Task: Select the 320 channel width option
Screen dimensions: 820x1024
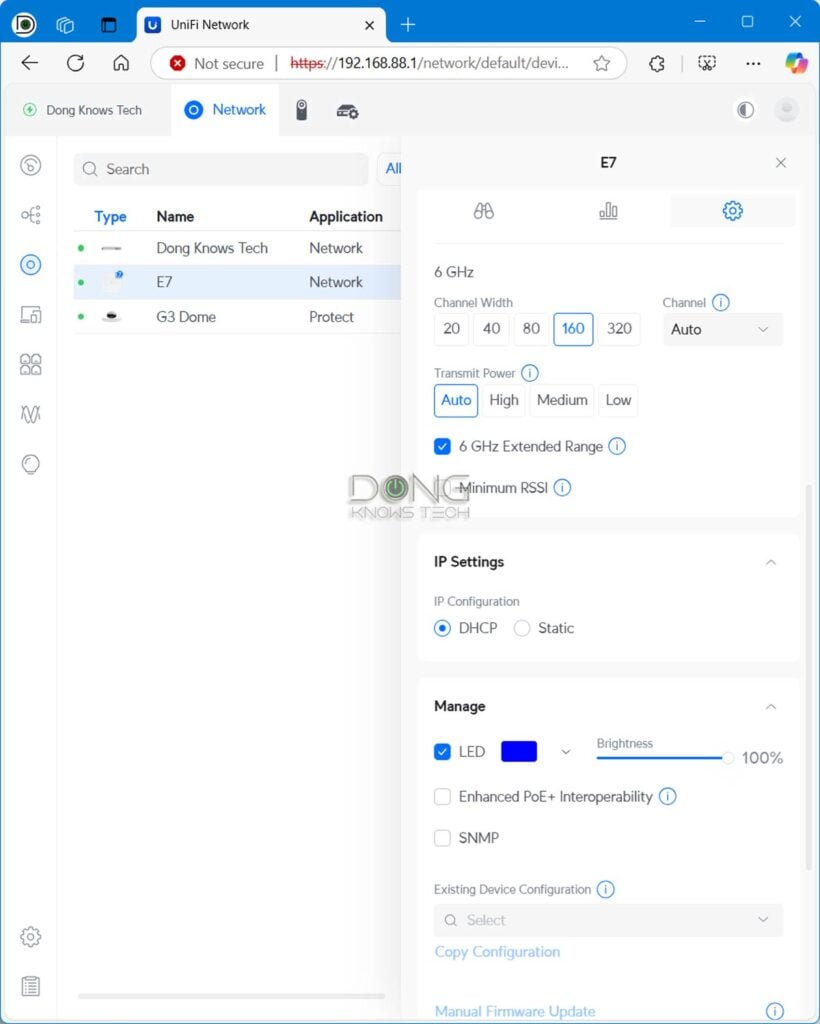Action: click(x=619, y=329)
